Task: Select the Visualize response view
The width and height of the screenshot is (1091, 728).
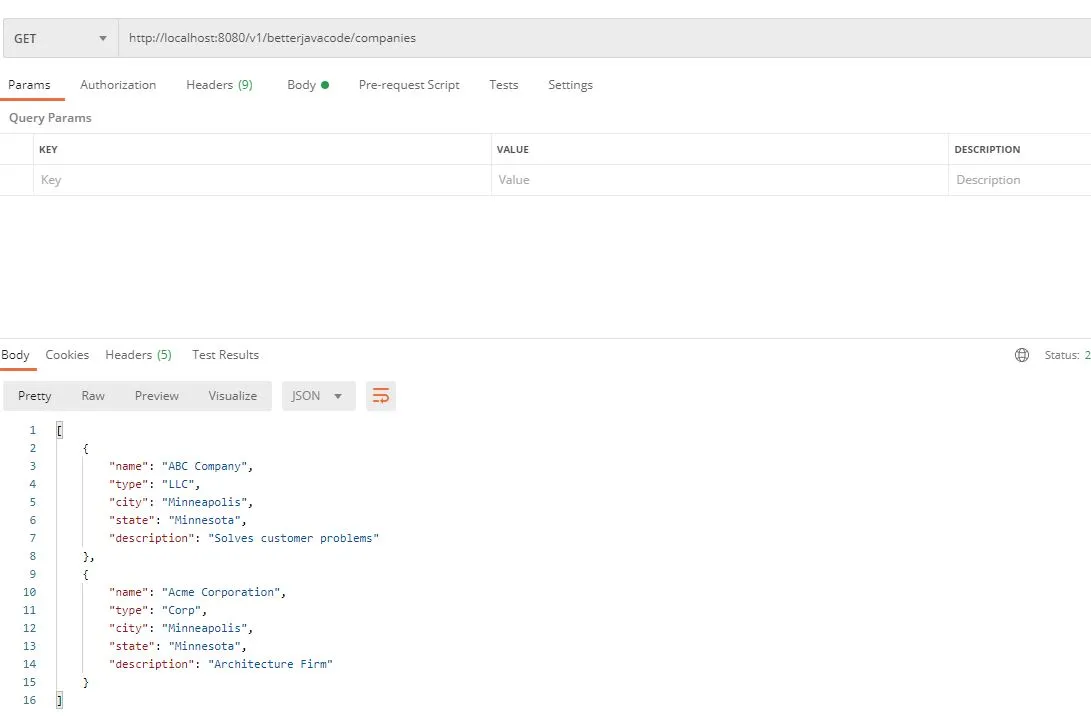Action: (233, 396)
